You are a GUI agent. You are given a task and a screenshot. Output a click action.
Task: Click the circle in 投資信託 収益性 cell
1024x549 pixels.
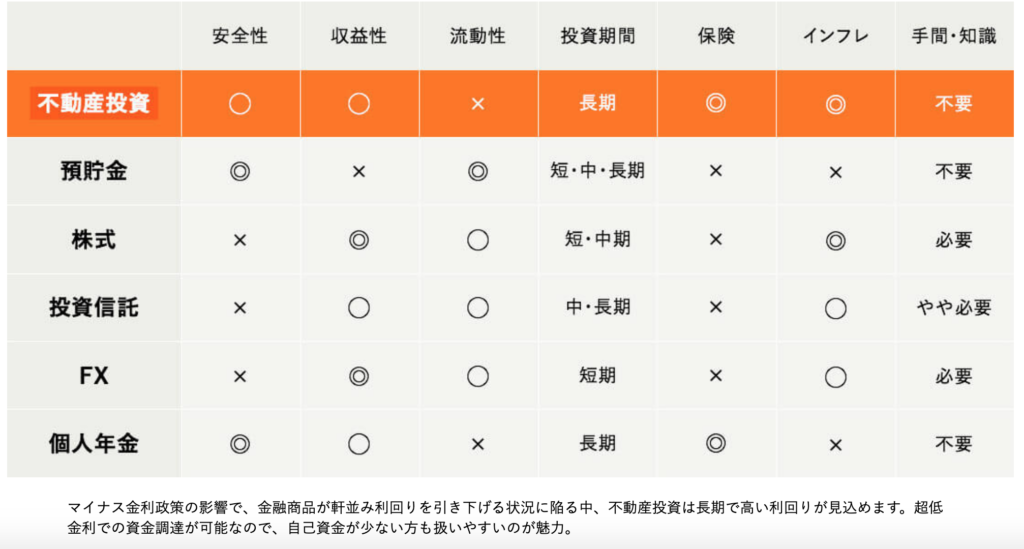359,307
